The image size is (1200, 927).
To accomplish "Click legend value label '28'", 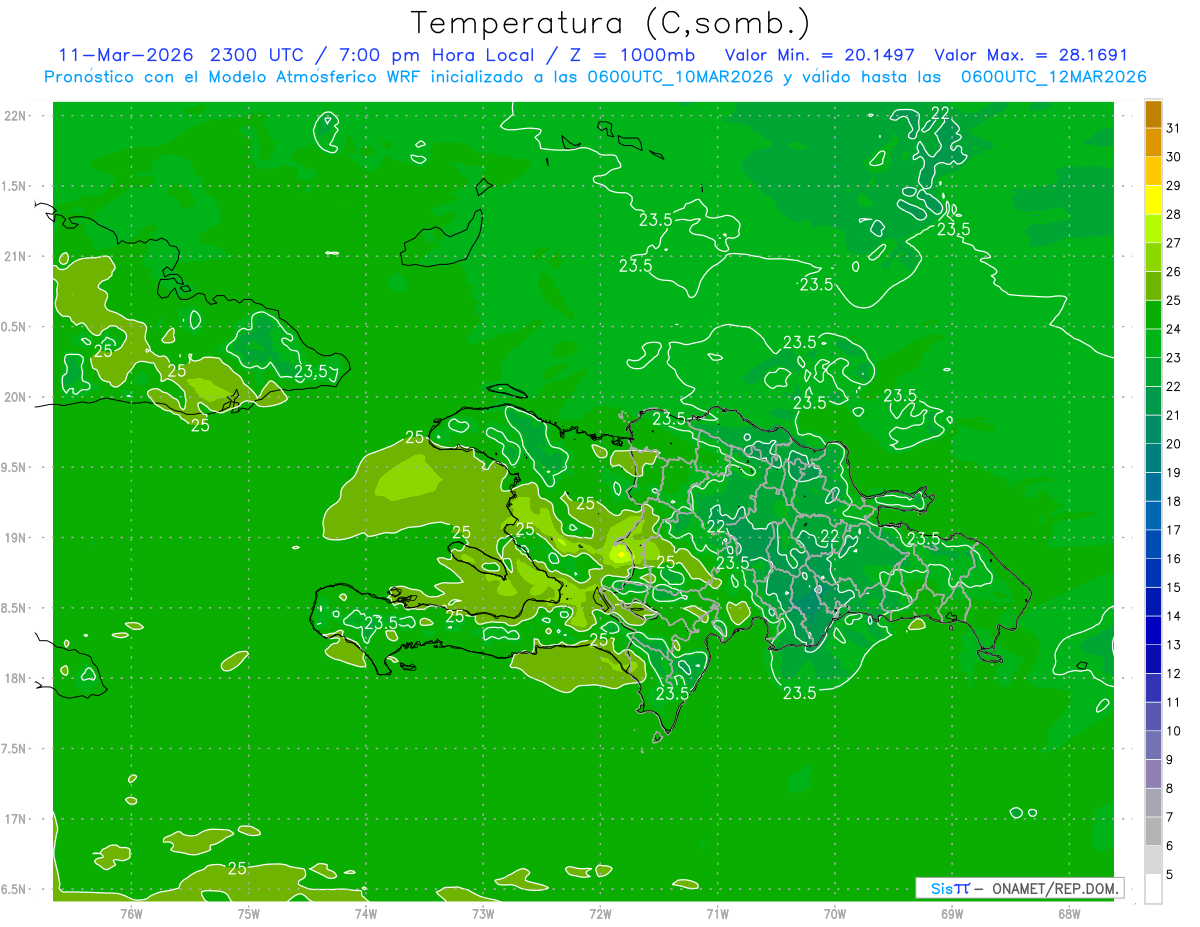I will (1174, 214).
